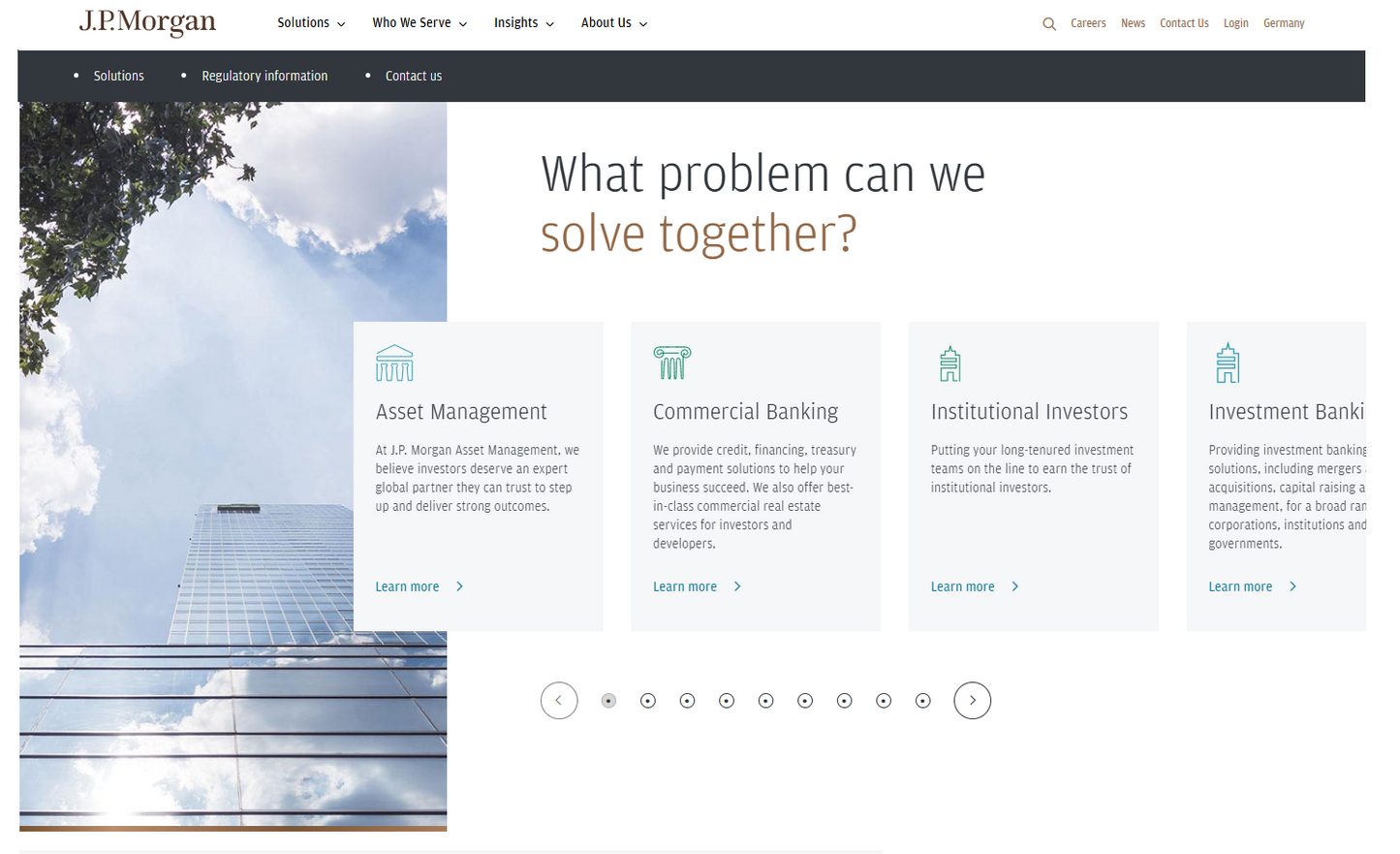Select the Institutional Investors building icon
1400x854 pixels.
(x=949, y=363)
